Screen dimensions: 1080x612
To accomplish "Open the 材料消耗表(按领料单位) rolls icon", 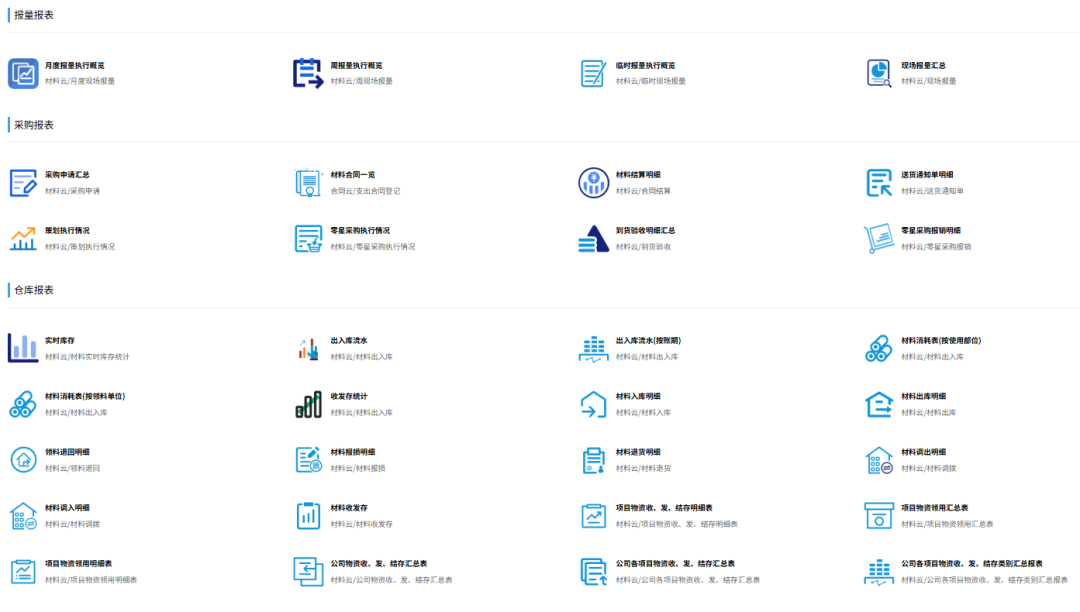I will 23,405.
